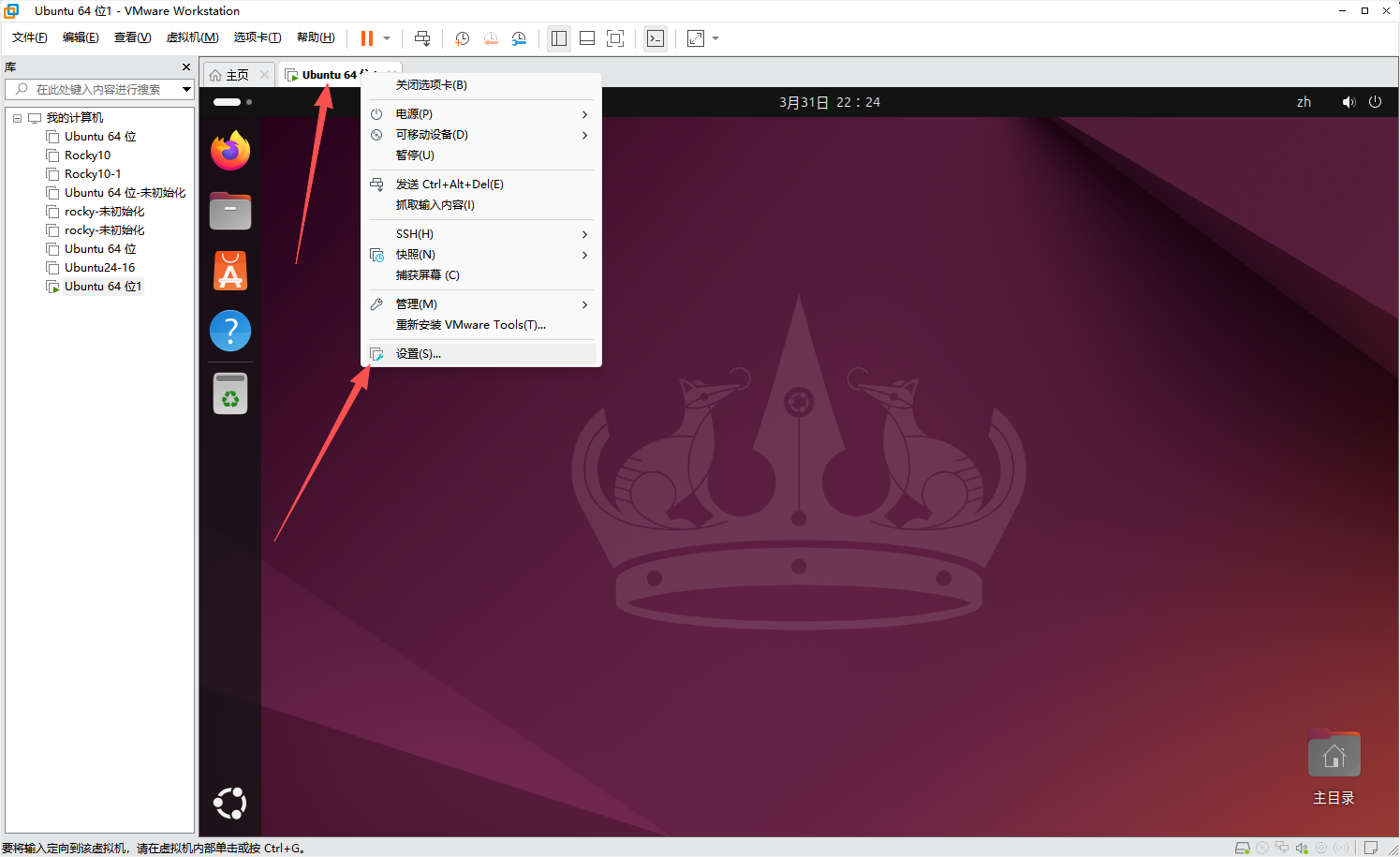
Task: Open the zh input method indicator
Action: coord(1304,102)
